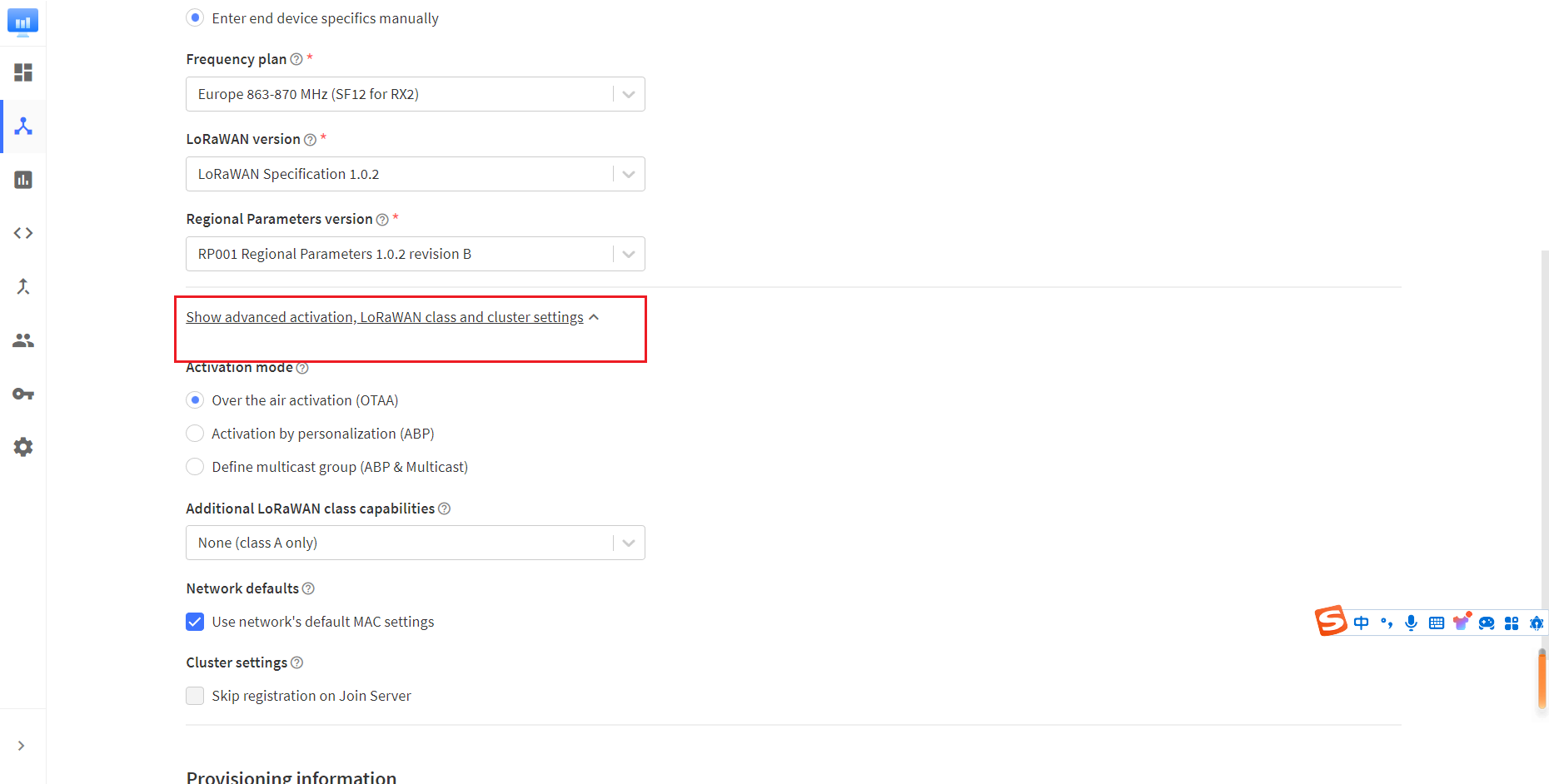The image size is (1549, 784).
Task: Click the End devices sidebar icon
Action: (23, 127)
